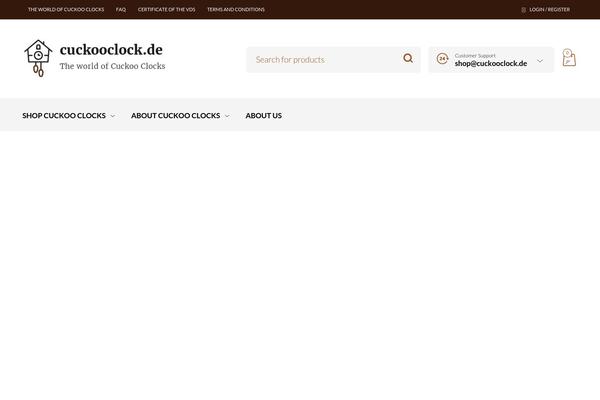Open the Shop Cuckoo Clocks menu
The image size is (600, 400).
pyautogui.click(x=64, y=116)
